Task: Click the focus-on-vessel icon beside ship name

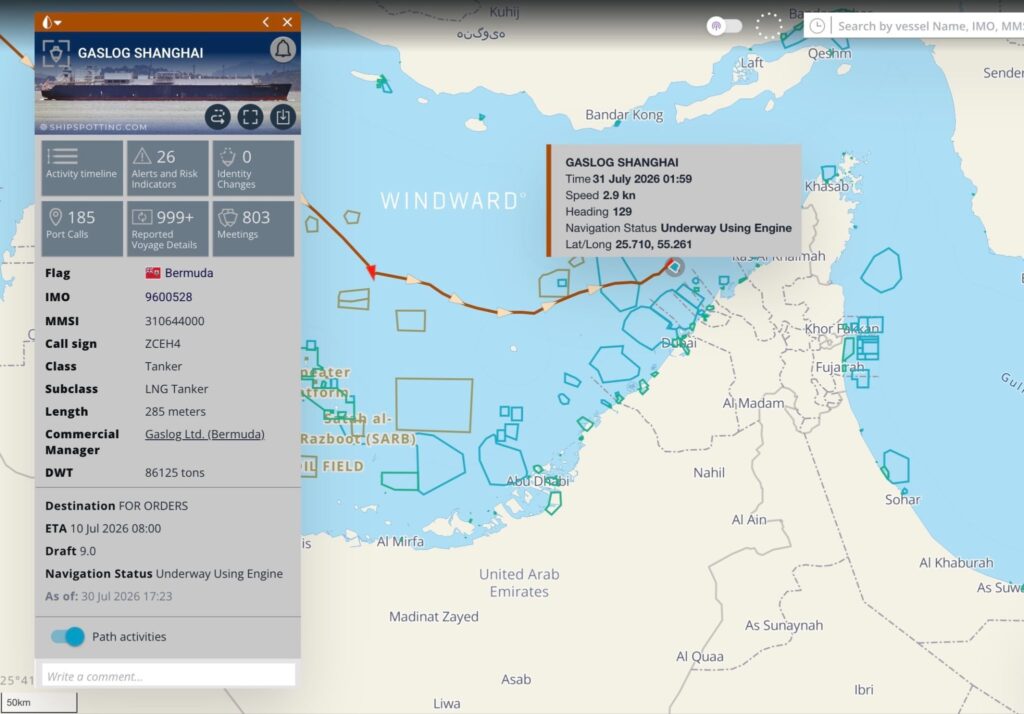Action: [56, 53]
